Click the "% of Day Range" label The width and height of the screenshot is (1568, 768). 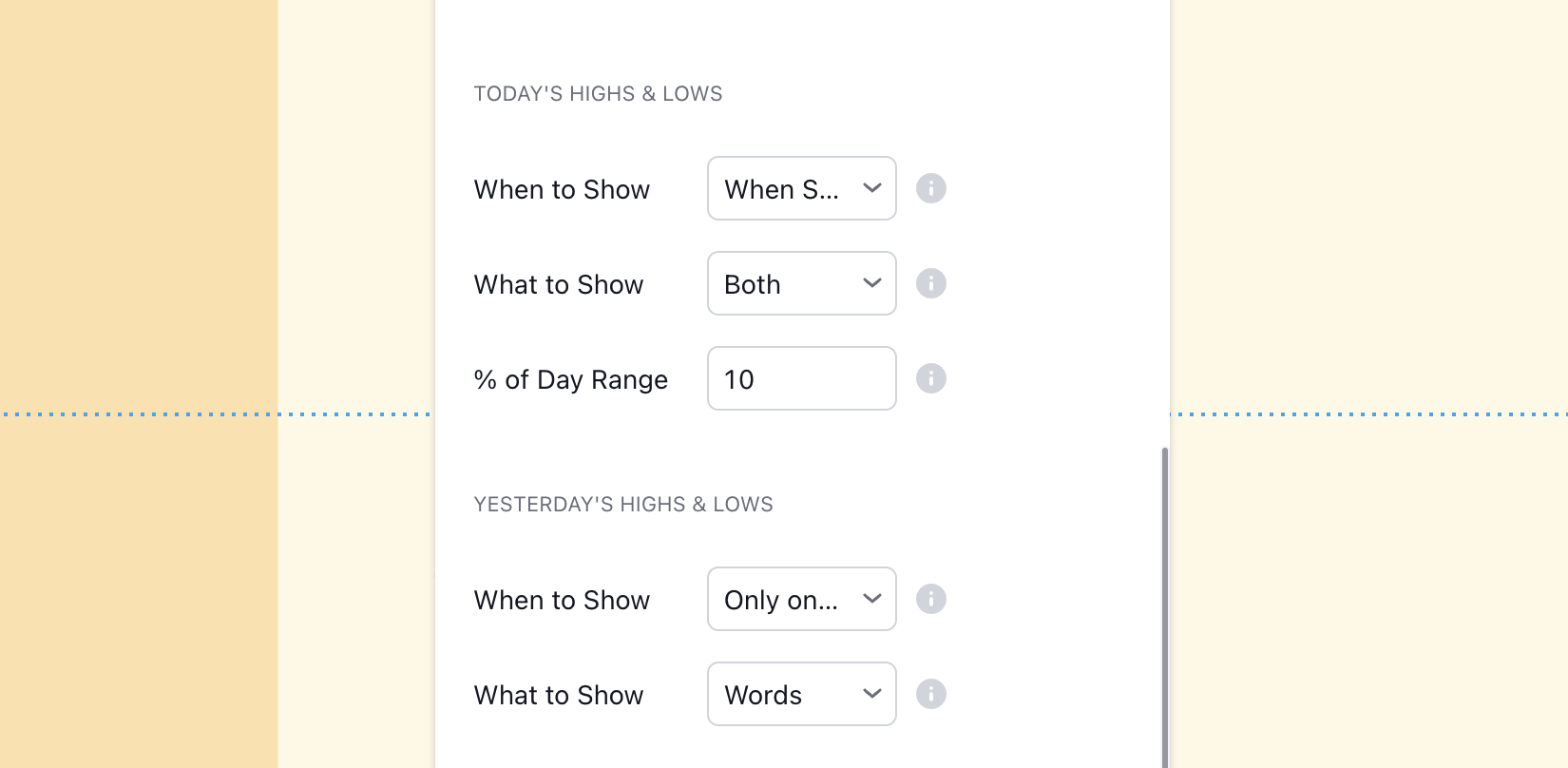tap(570, 380)
